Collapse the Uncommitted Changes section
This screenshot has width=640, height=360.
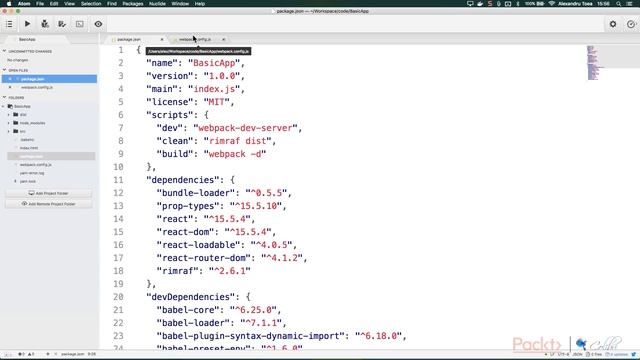pyautogui.click(x=4, y=51)
